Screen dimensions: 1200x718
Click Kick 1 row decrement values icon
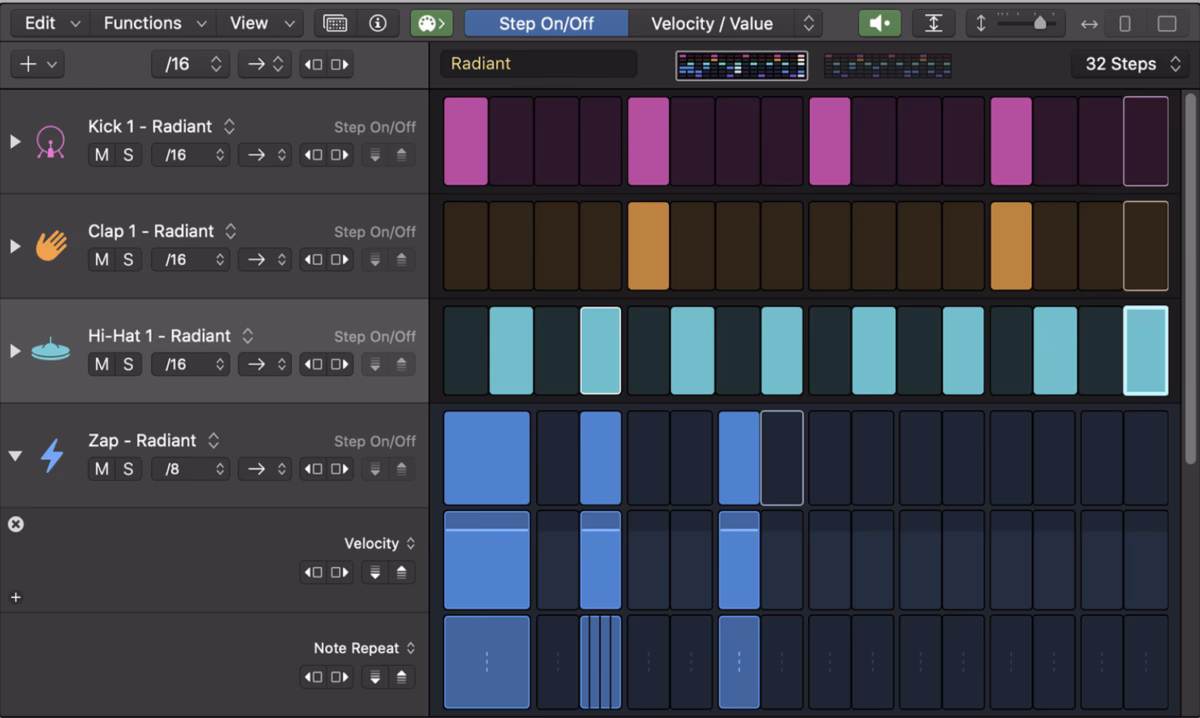tap(374, 155)
